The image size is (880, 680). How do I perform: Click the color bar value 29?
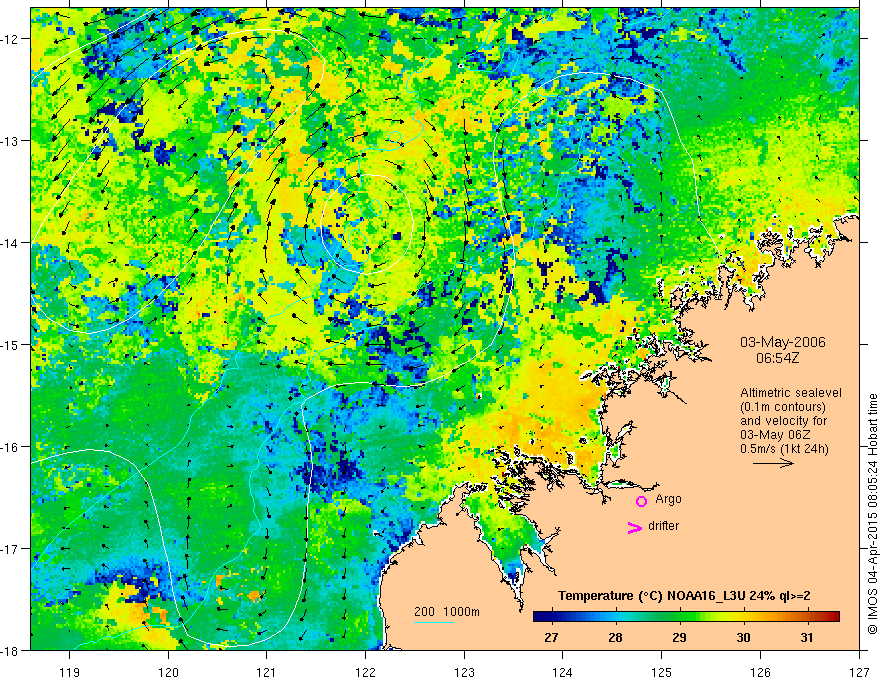coord(679,637)
